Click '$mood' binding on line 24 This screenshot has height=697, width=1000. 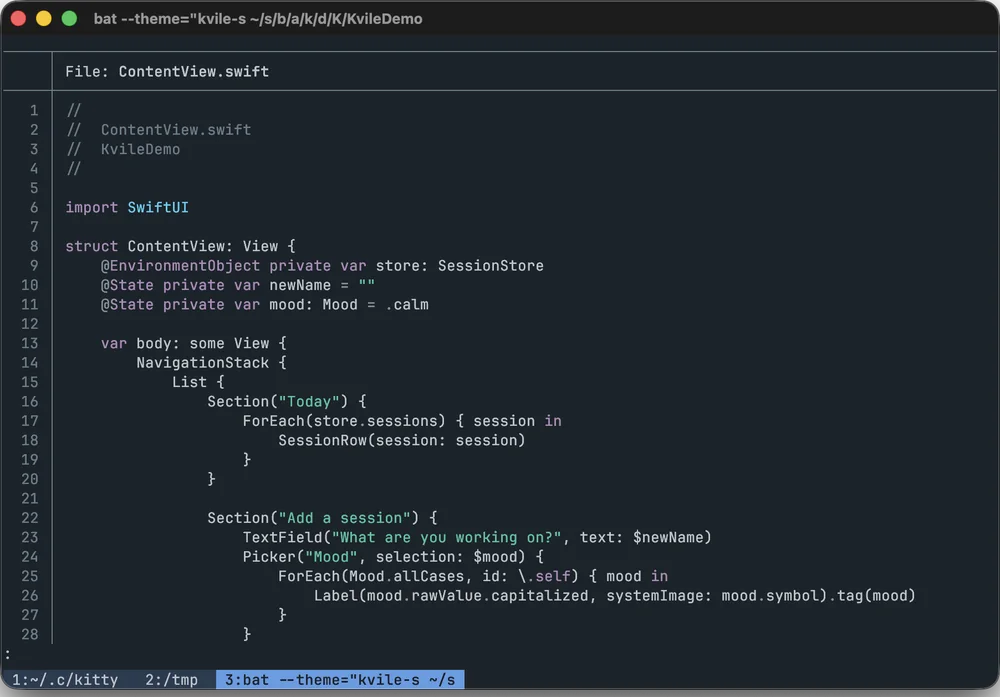495,557
